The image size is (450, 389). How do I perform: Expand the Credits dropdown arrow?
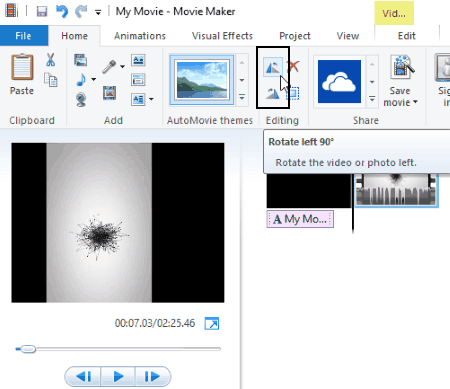pyautogui.click(x=151, y=99)
